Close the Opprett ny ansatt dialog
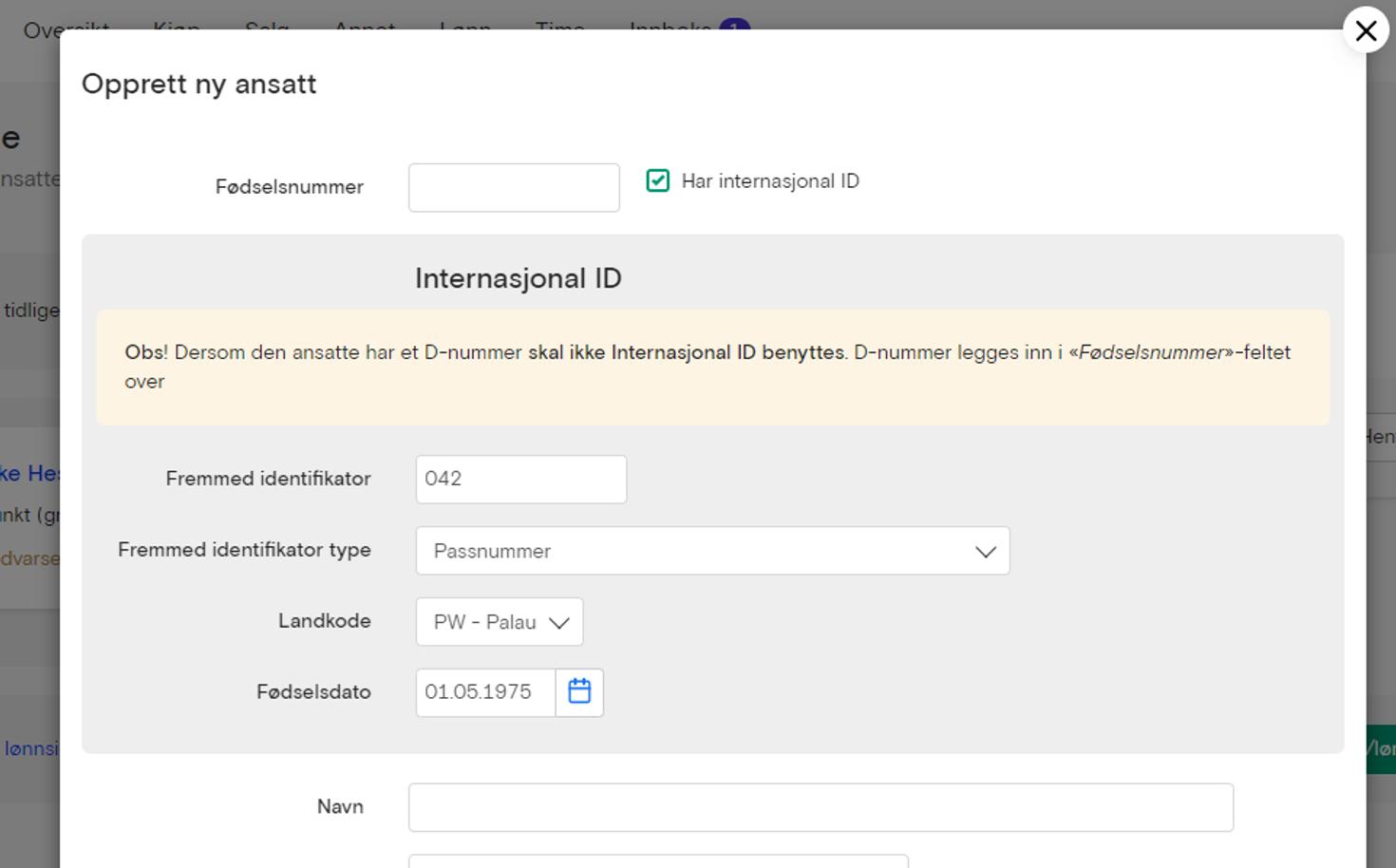This screenshot has width=1396, height=868. [1366, 30]
